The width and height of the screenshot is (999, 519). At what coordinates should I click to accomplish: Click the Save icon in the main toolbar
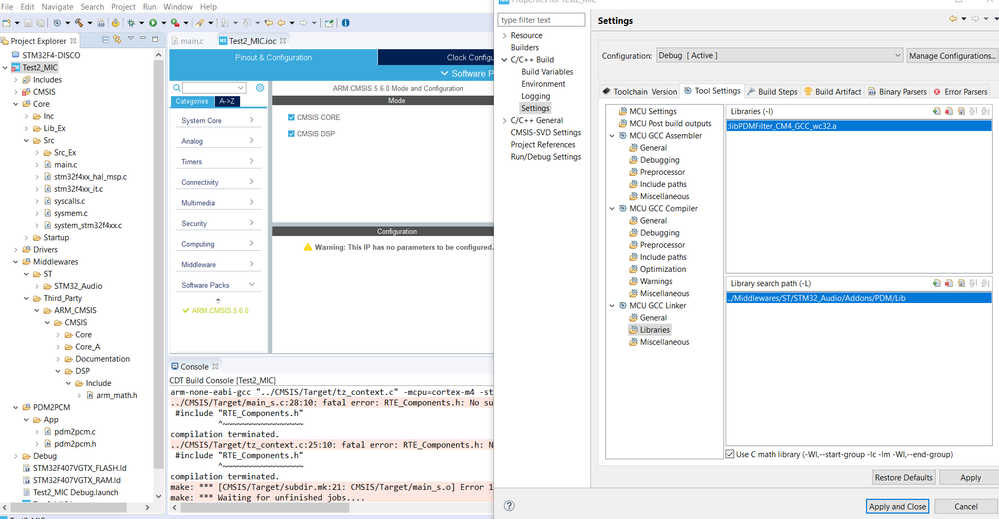pos(28,23)
